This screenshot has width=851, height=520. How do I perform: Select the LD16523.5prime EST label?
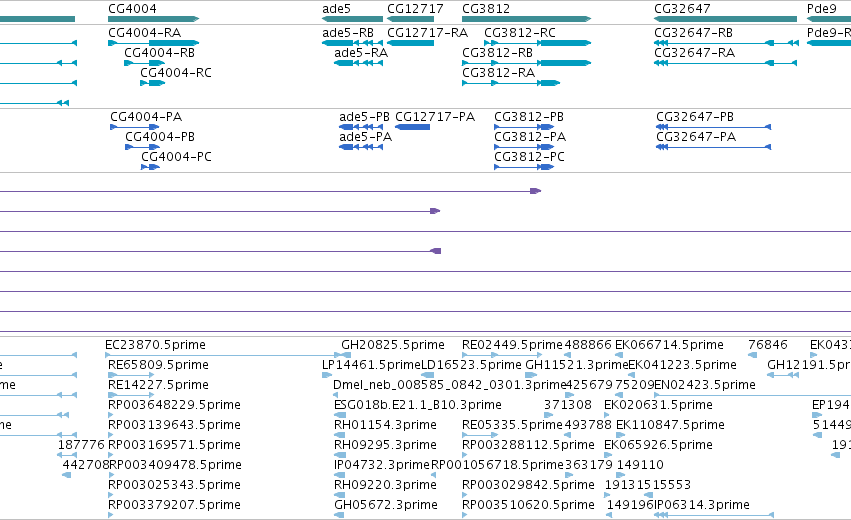coord(471,365)
